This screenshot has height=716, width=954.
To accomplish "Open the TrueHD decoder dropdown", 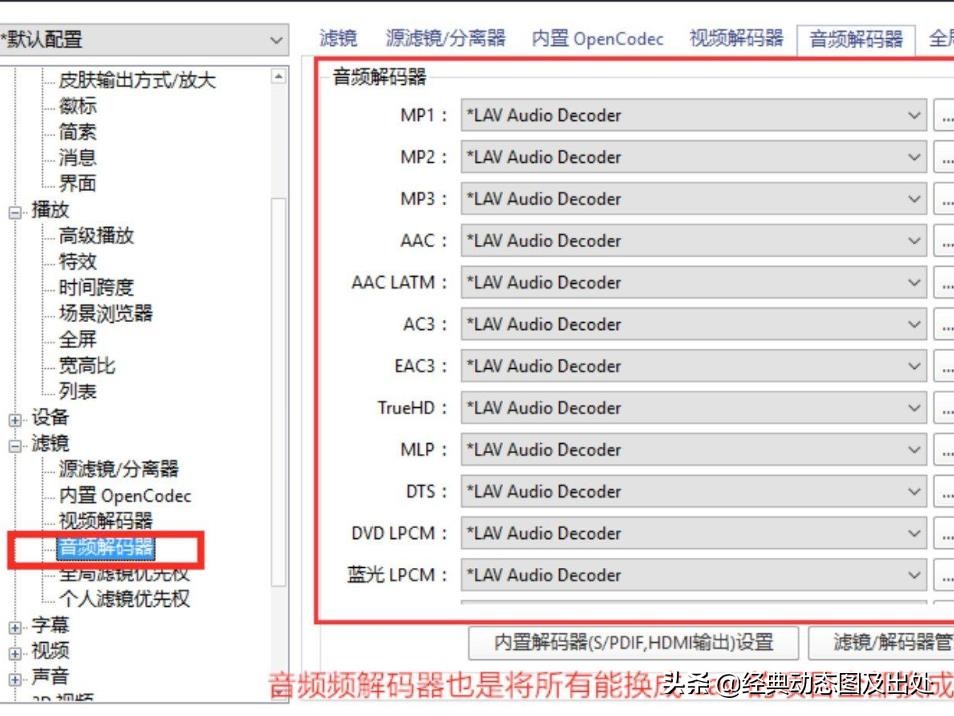I will [693, 408].
